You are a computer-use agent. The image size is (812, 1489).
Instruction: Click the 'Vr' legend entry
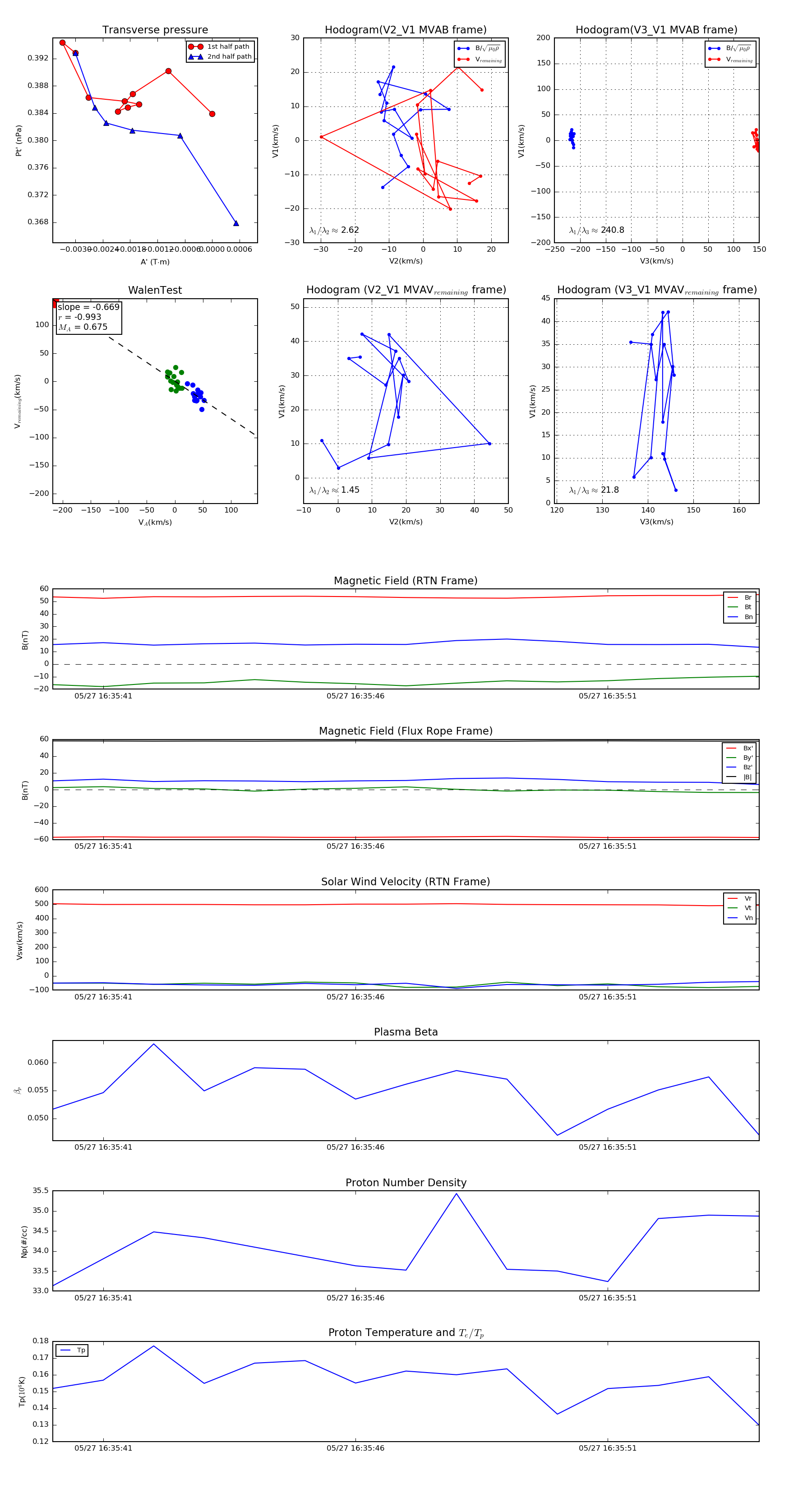740,899
